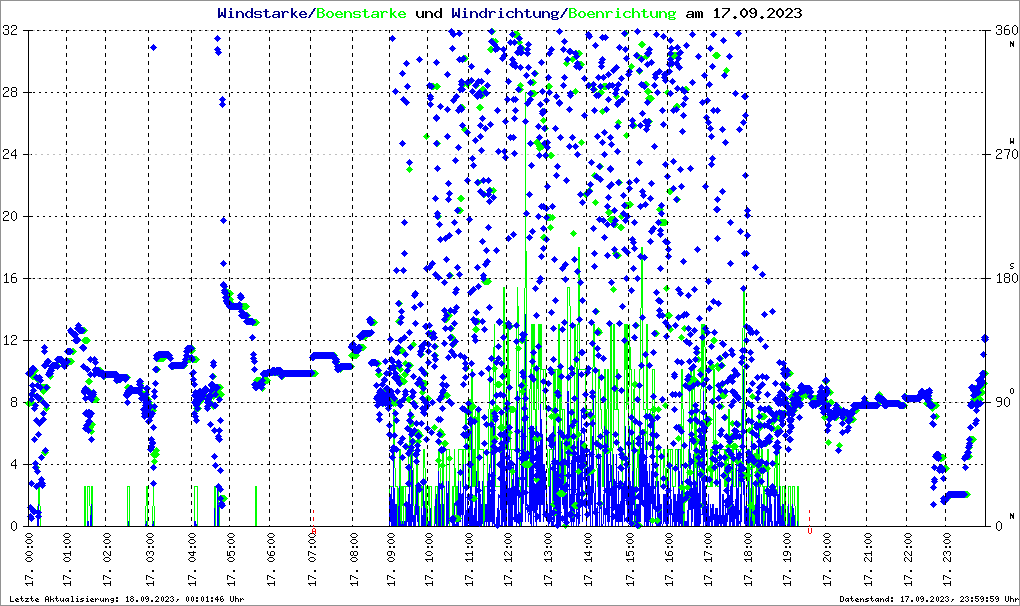
Task: Click the "17. 07:00" time axis label
Action: coord(313,559)
